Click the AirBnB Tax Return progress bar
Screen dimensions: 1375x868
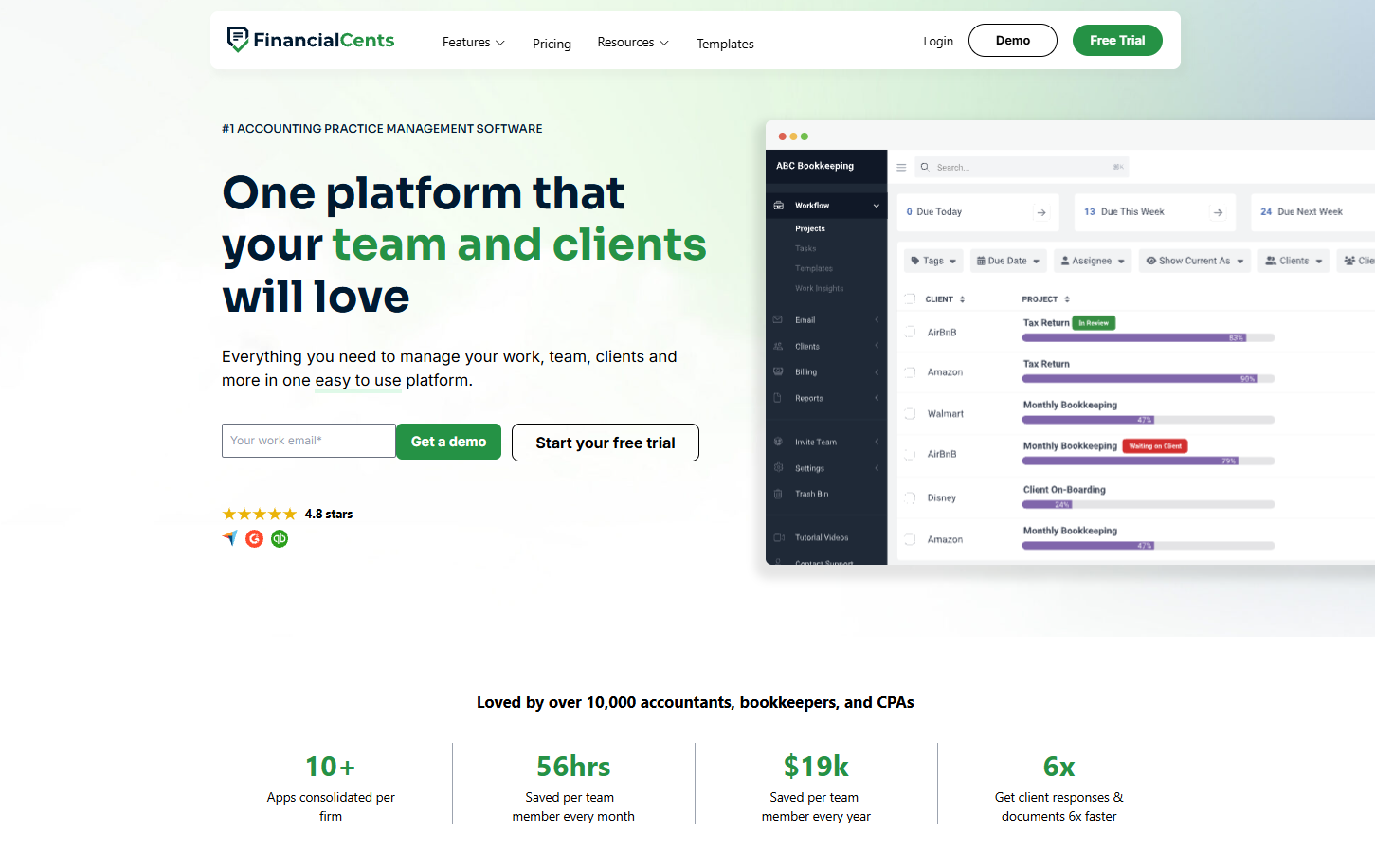[x=1148, y=338]
